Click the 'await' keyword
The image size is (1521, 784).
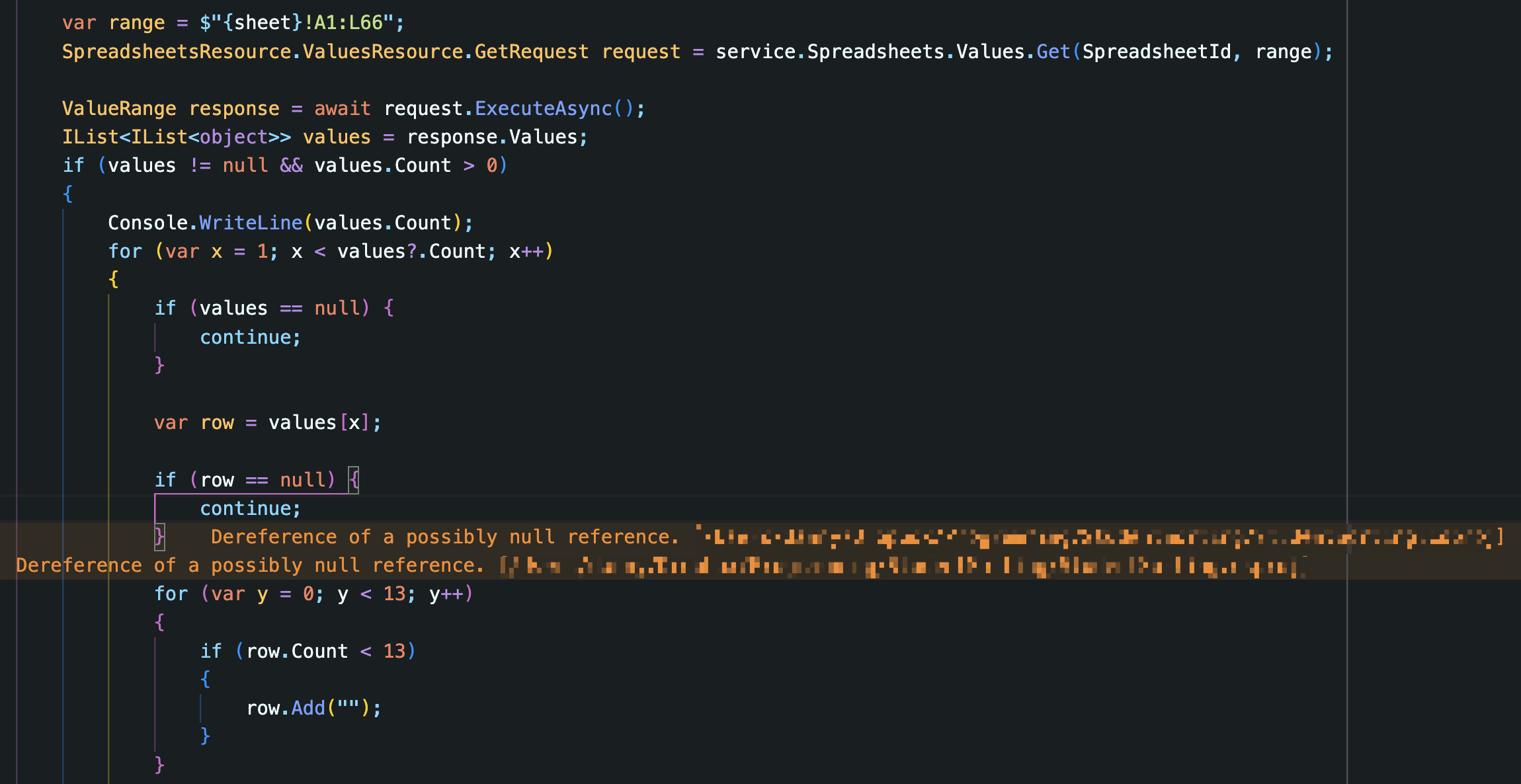click(x=342, y=108)
